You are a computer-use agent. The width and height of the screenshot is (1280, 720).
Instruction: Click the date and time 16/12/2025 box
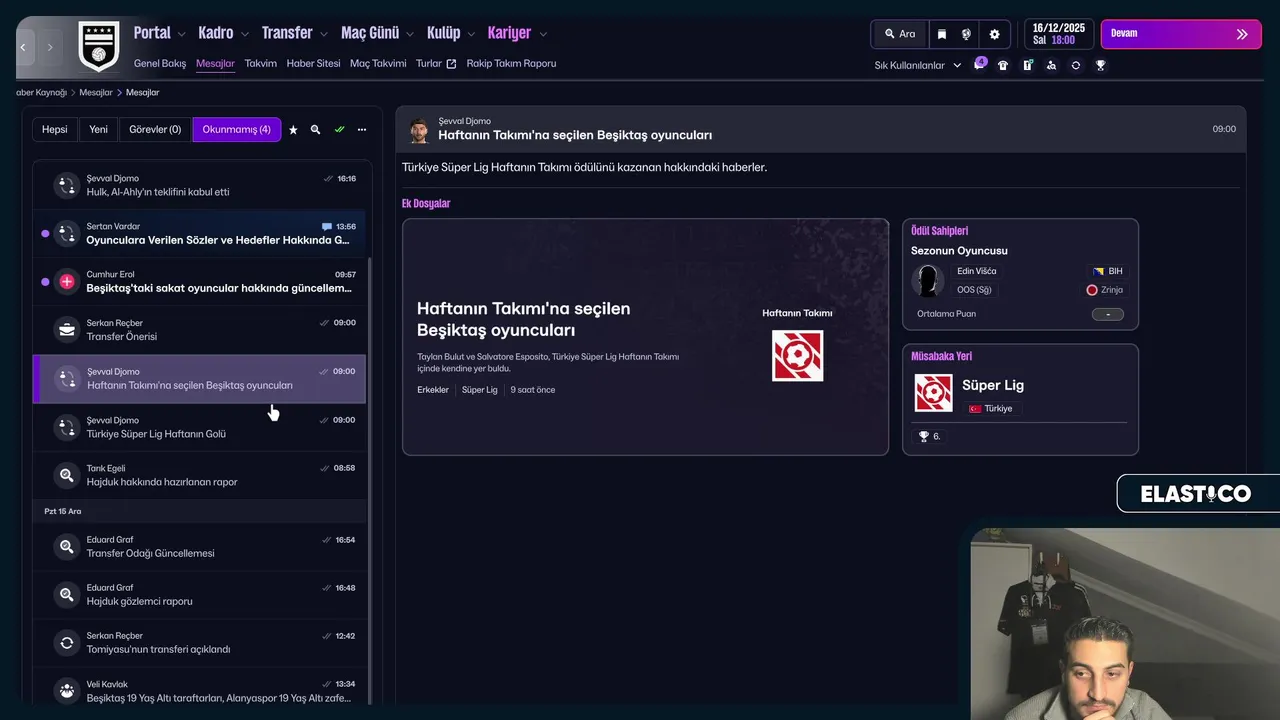click(1059, 34)
